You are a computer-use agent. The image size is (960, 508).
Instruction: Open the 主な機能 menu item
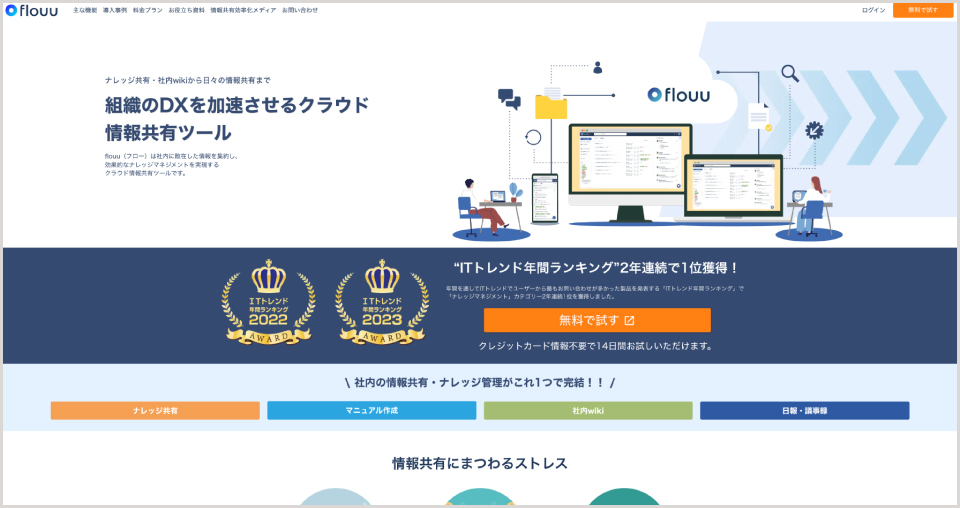click(x=85, y=10)
